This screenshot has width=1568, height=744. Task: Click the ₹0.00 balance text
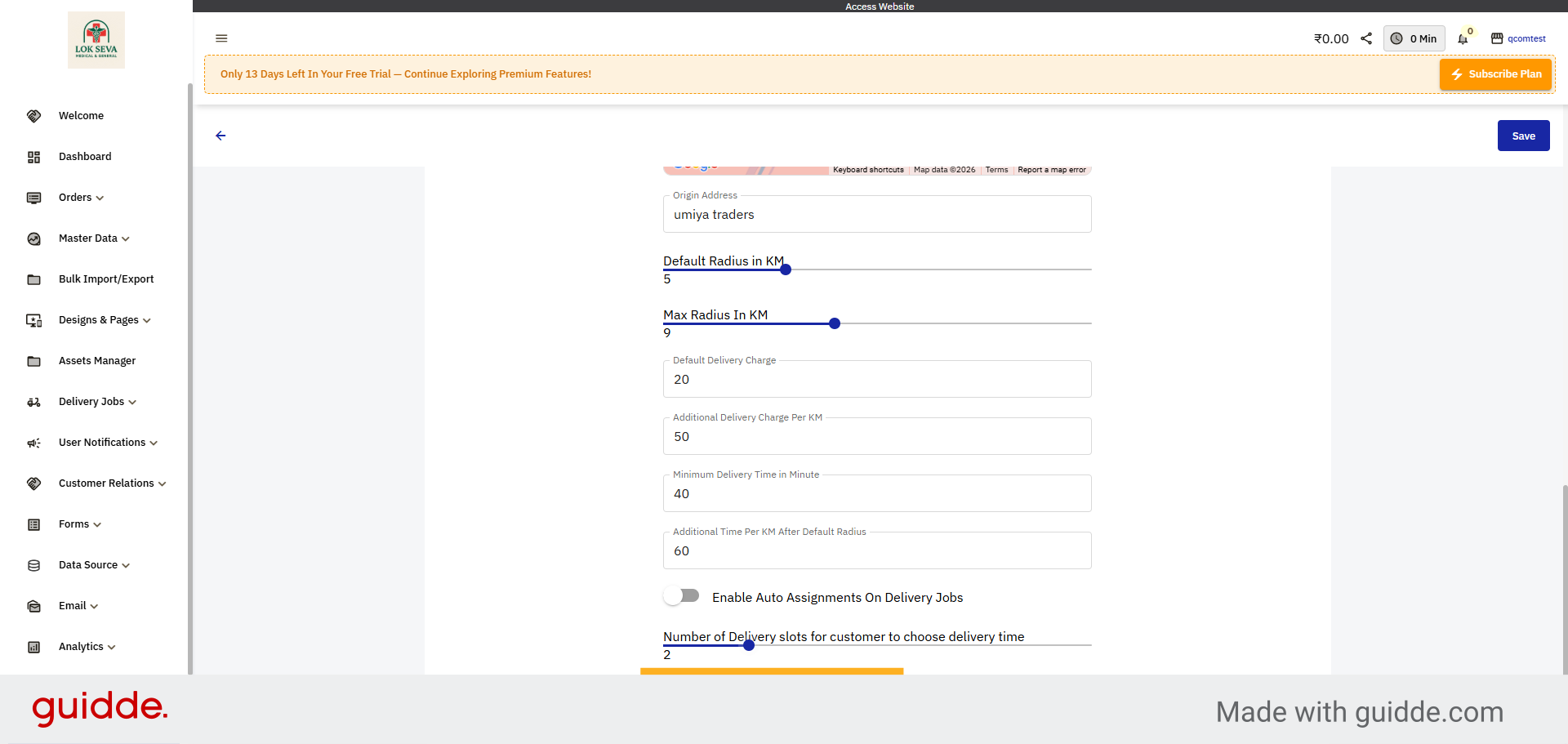point(1331,38)
